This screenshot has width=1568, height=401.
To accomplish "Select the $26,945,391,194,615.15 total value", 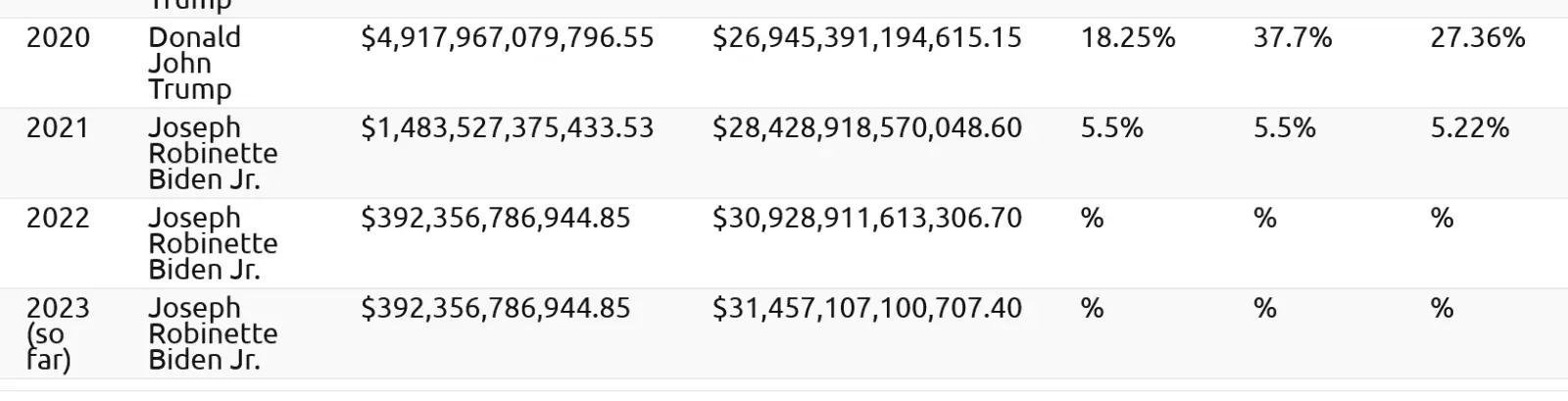I will coord(866,38).
